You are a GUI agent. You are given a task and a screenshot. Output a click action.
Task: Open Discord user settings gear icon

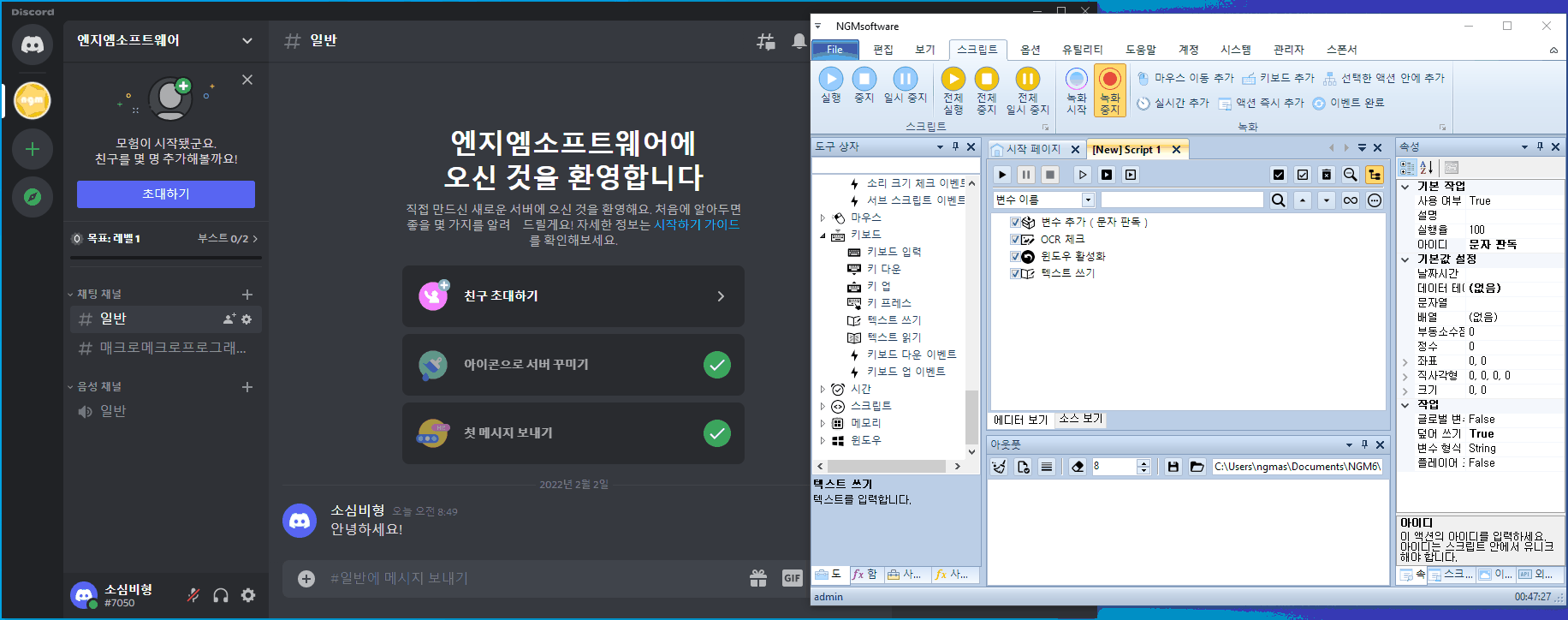[248, 595]
